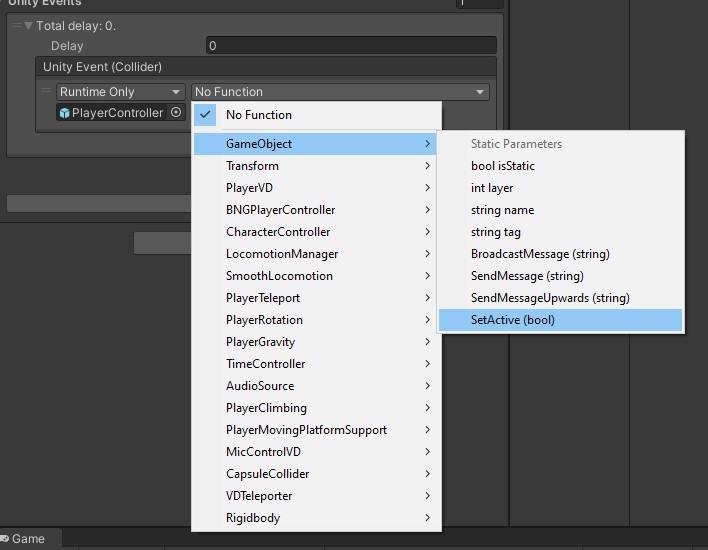
Task: Open the PlayerClimbing submenu
Action: tap(317, 408)
